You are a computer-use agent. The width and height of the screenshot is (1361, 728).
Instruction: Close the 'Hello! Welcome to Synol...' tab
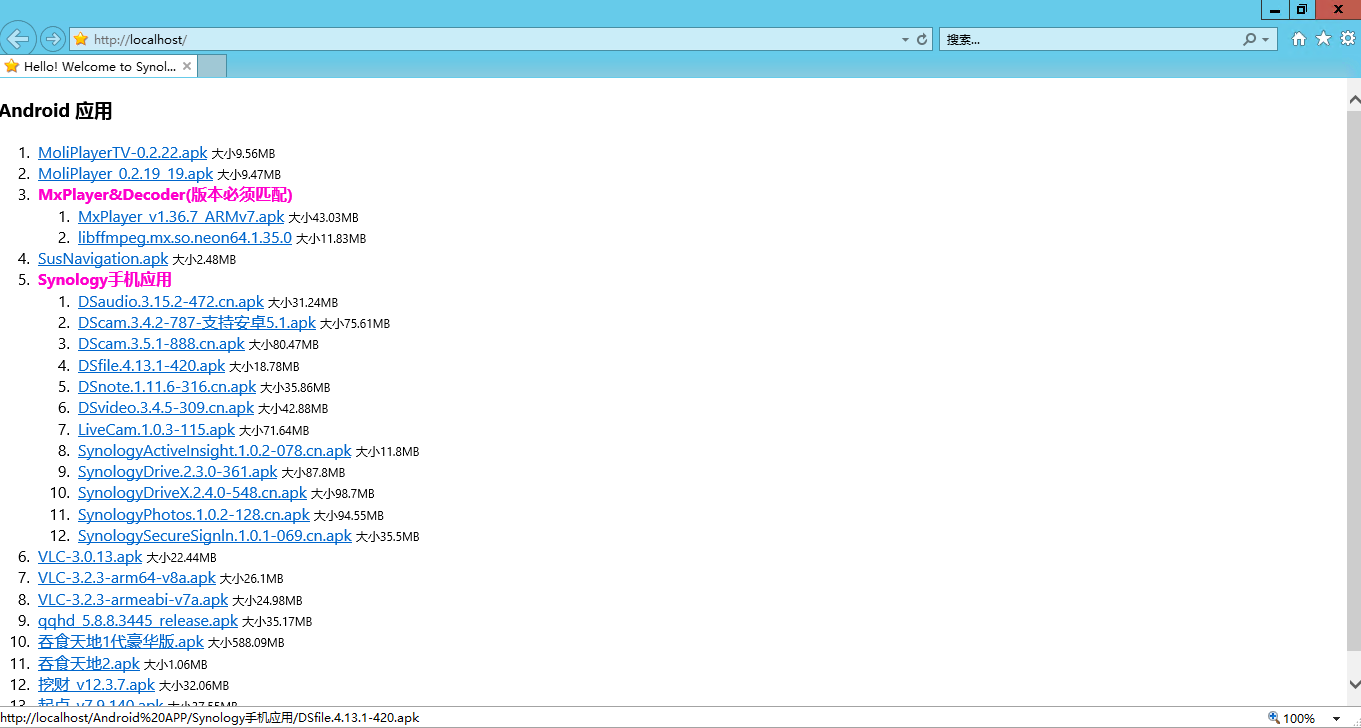[x=187, y=66]
